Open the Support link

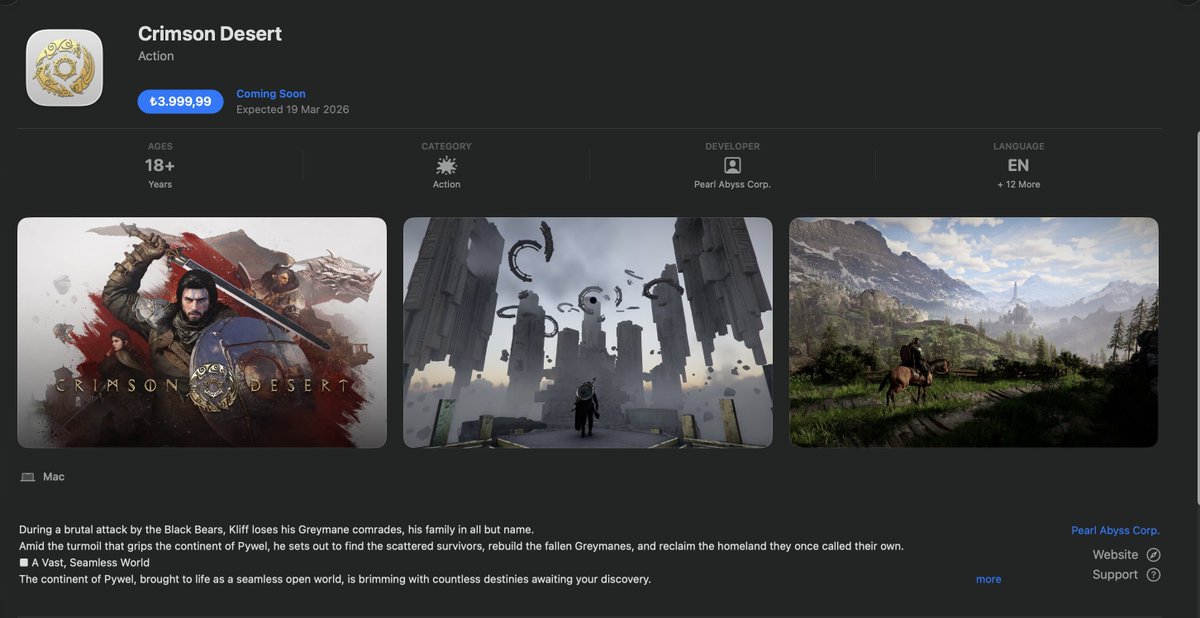pos(1115,575)
